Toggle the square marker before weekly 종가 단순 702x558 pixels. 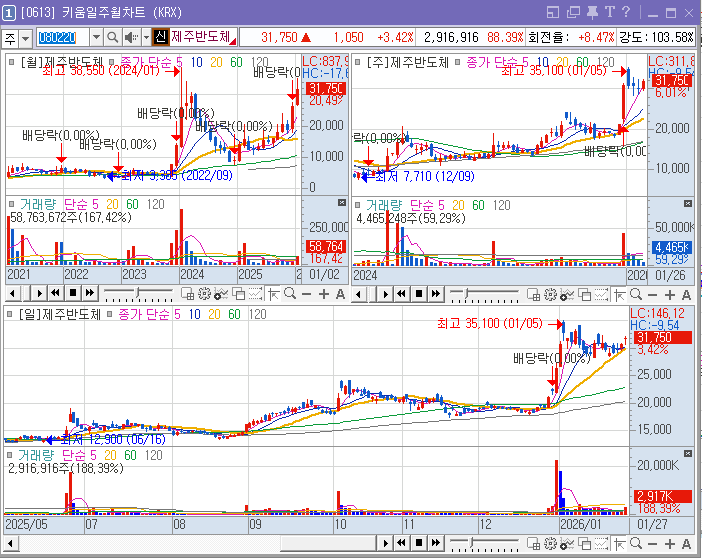coord(457,62)
